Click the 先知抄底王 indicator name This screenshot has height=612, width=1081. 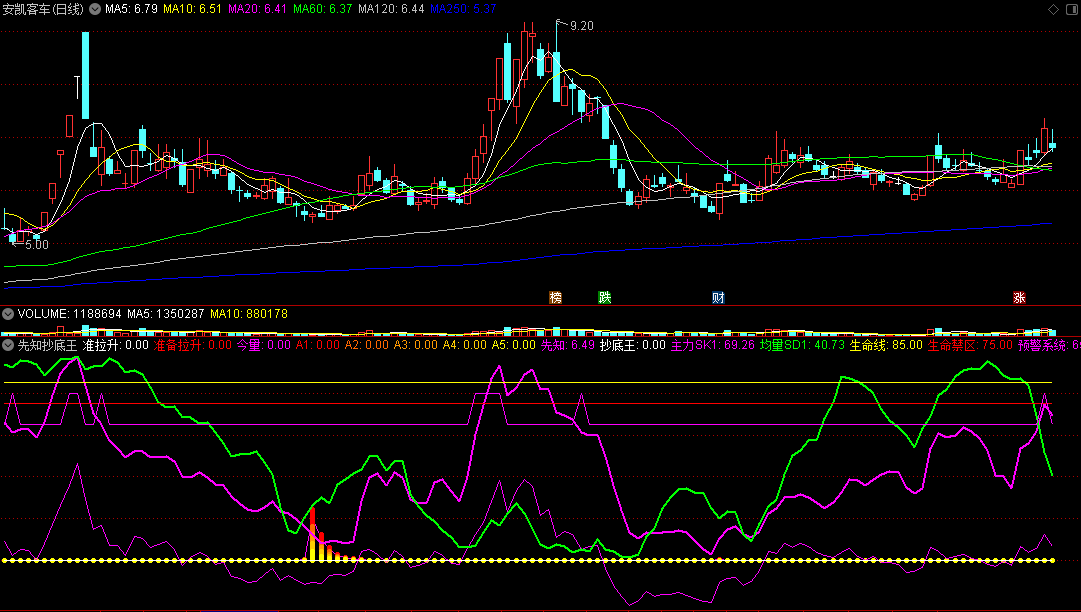click(47, 345)
